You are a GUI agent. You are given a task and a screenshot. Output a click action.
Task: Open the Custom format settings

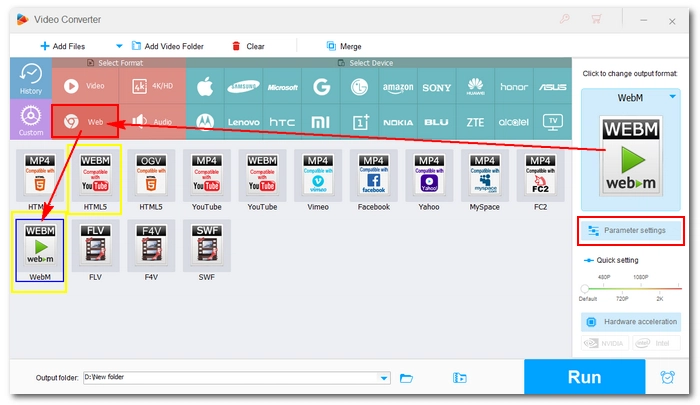pos(30,120)
